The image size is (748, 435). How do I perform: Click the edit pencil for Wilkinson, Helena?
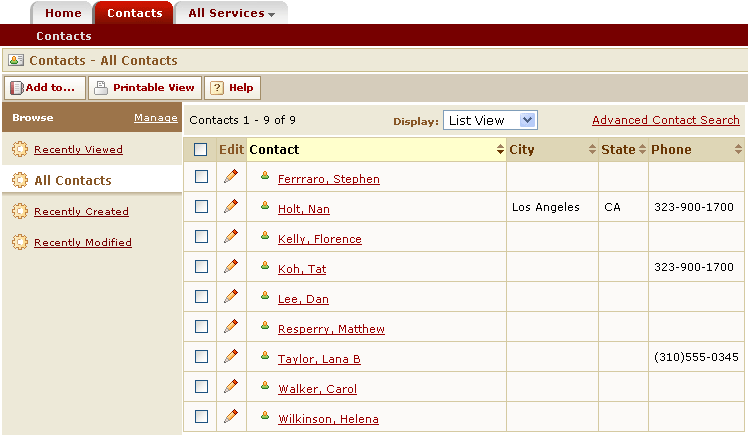231,416
